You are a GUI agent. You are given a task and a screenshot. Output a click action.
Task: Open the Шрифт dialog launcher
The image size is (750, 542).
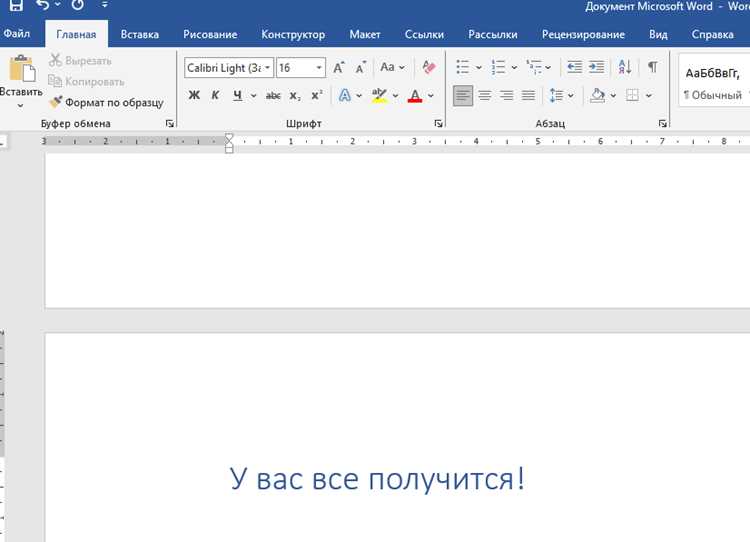[x=438, y=123]
